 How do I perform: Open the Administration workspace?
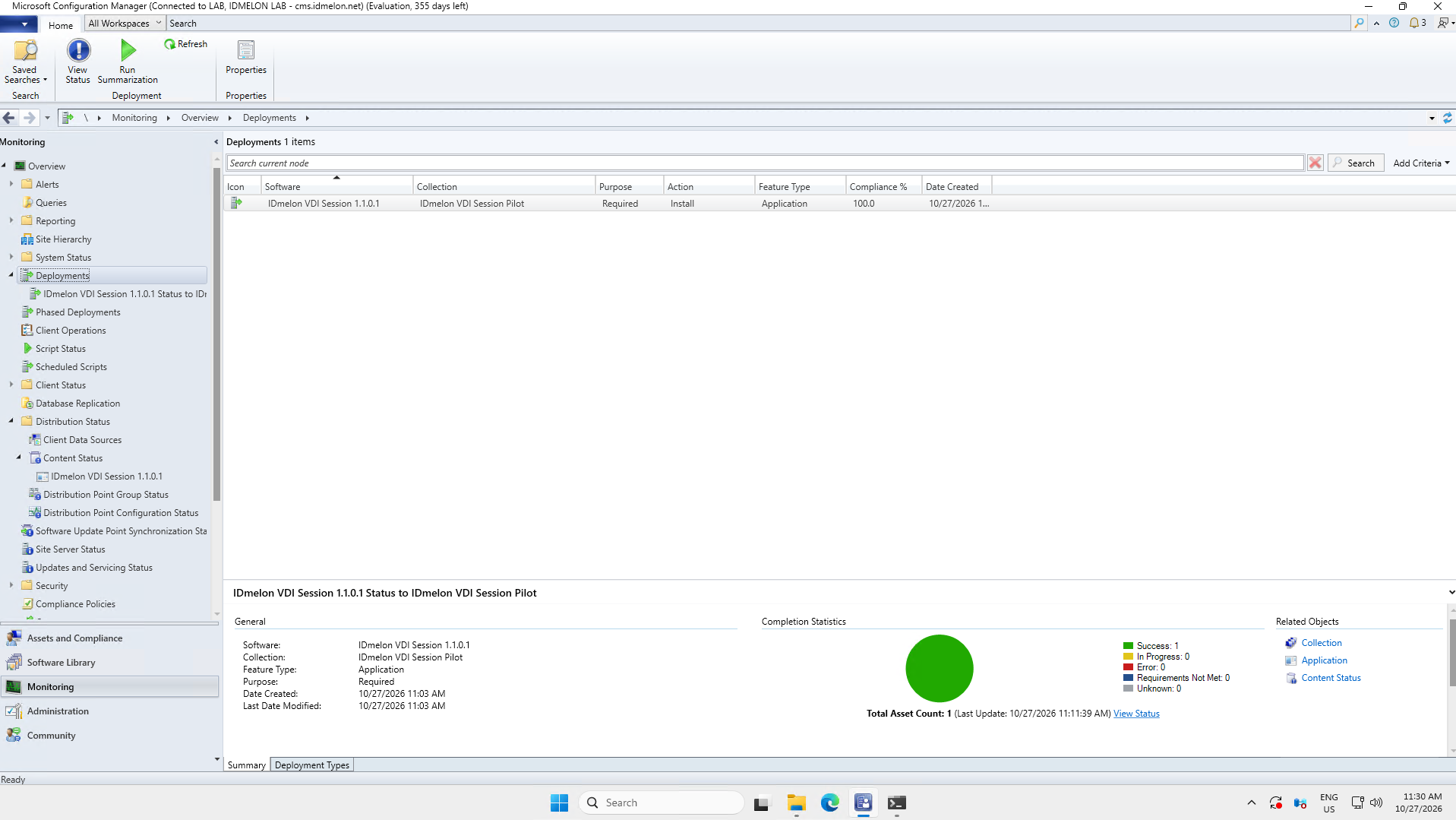pyautogui.click(x=111, y=711)
